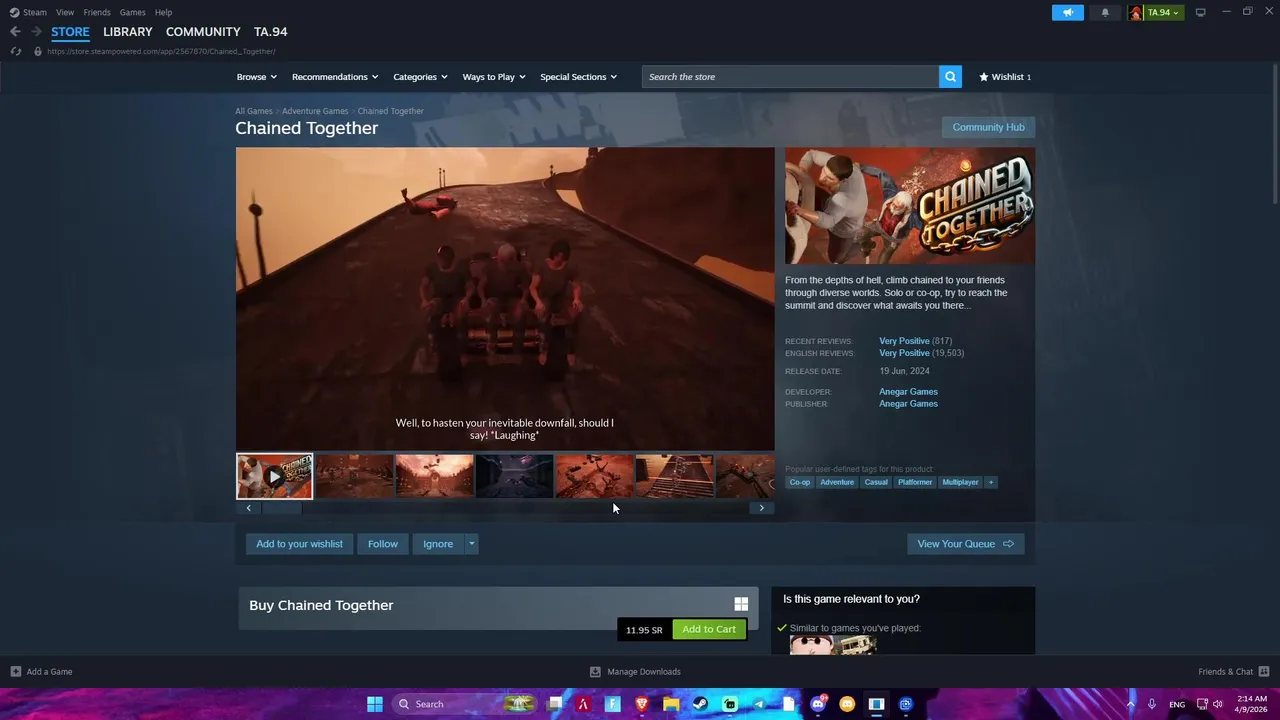
Task: Click View Your Queue
Action: 965,544
